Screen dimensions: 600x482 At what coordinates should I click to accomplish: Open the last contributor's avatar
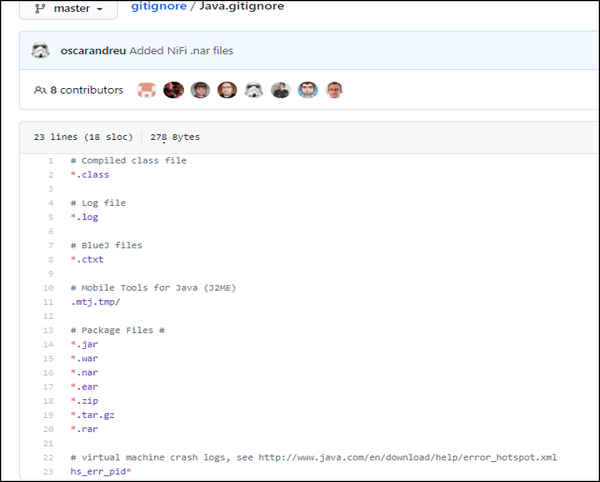click(x=334, y=90)
